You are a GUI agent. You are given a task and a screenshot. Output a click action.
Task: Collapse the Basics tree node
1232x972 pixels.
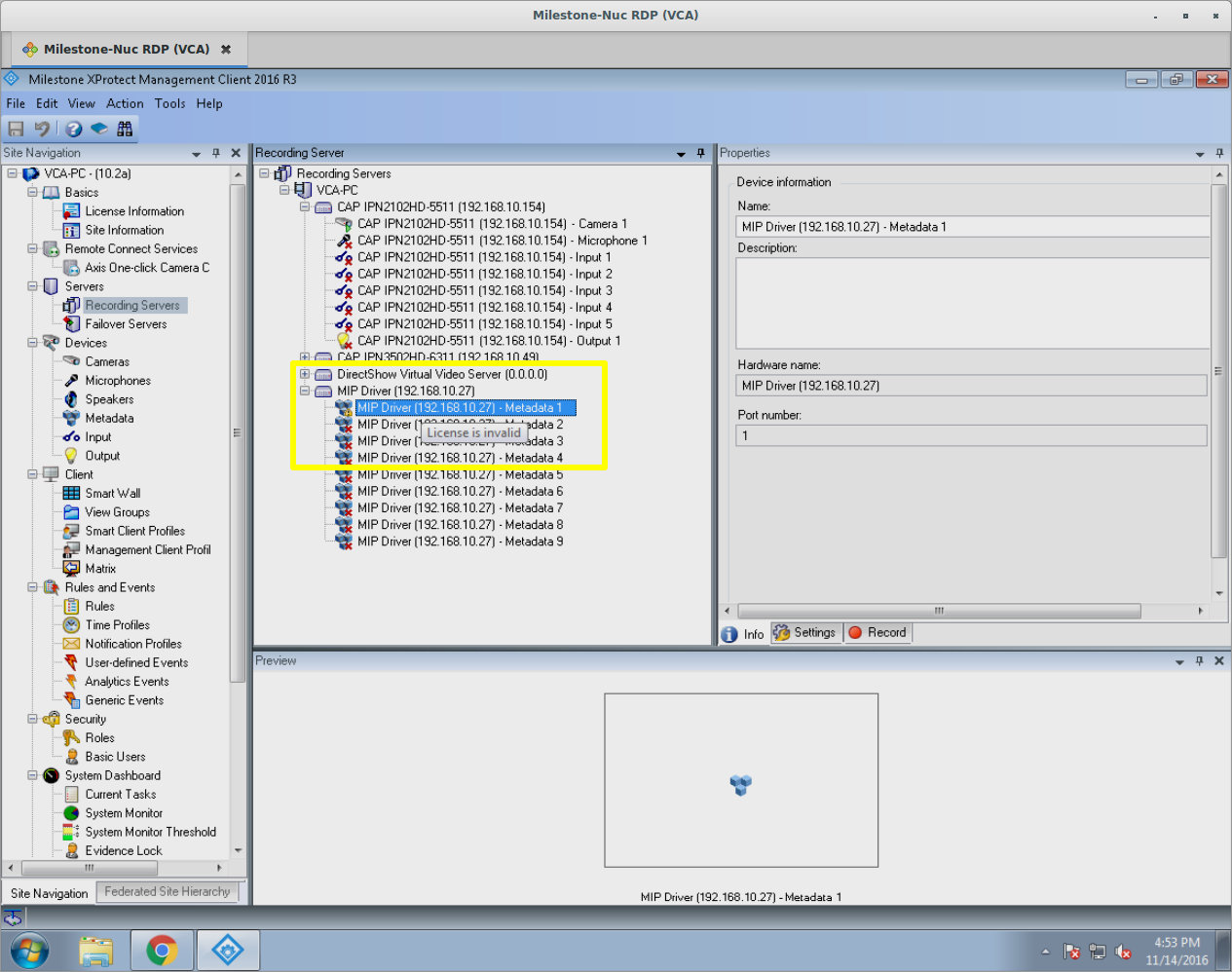coord(32,192)
